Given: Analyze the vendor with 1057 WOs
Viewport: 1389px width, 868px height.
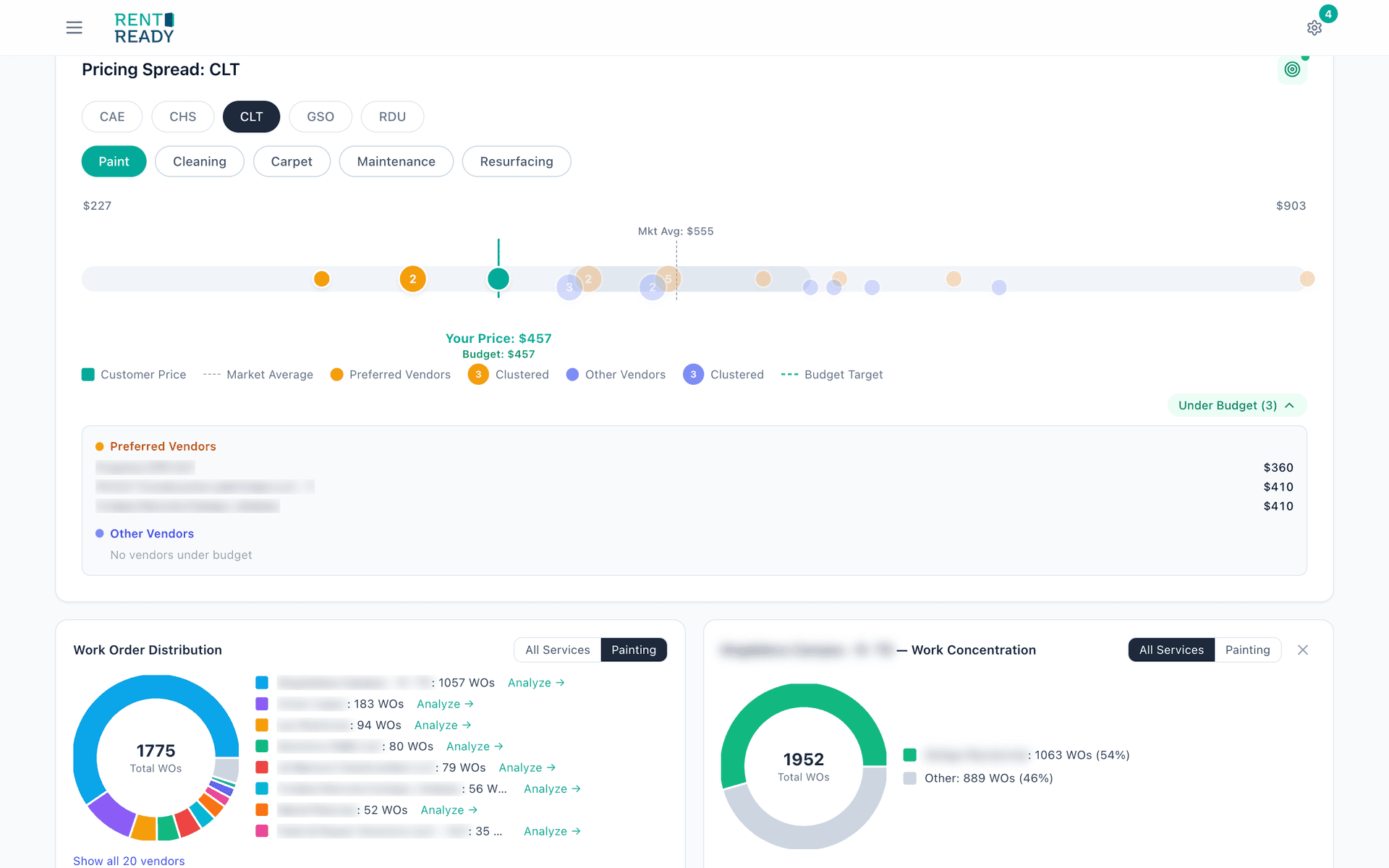Looking at the screenshot, I should tap(535, 682).
